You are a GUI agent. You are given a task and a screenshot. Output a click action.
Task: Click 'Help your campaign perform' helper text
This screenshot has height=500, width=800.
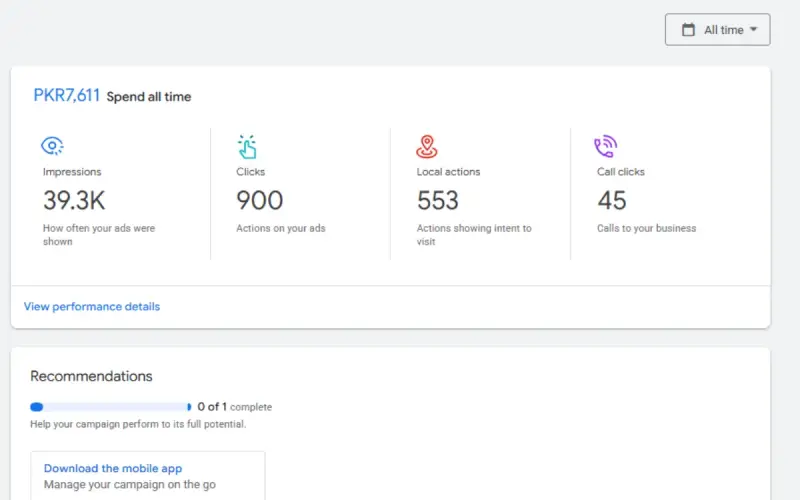tap(138, 424)
